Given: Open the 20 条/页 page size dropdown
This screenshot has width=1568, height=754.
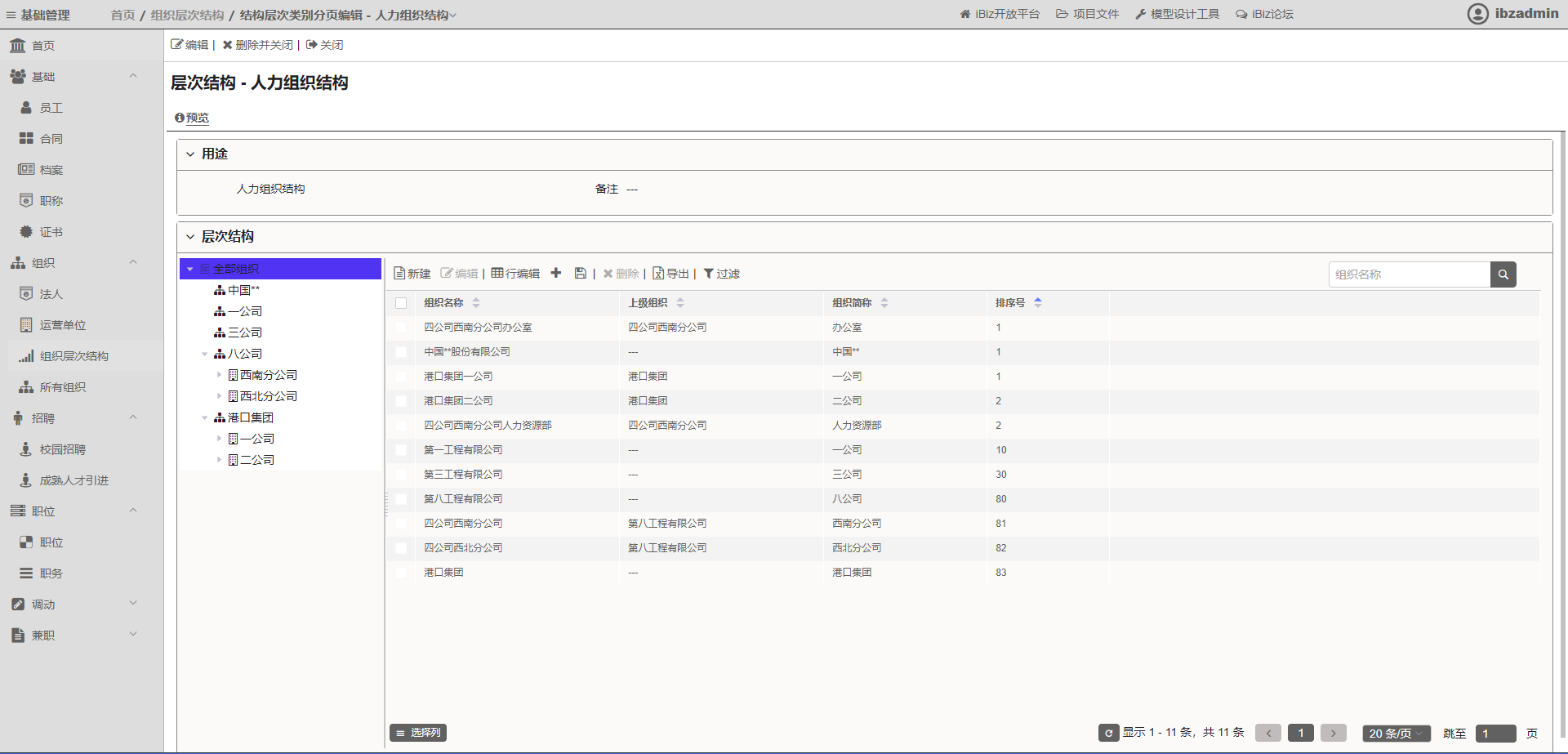Looking at the screenshot, I should pos(1396,733).
